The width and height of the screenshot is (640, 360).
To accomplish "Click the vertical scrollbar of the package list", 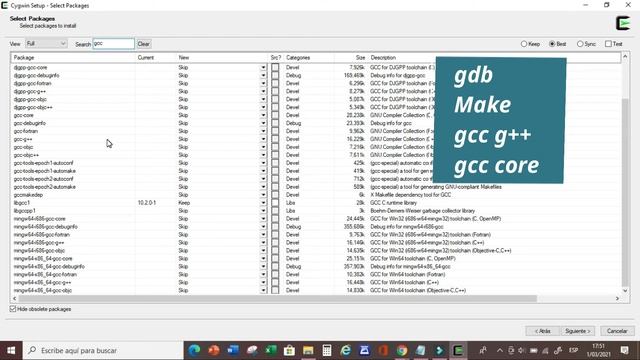I will click(625, 192).
